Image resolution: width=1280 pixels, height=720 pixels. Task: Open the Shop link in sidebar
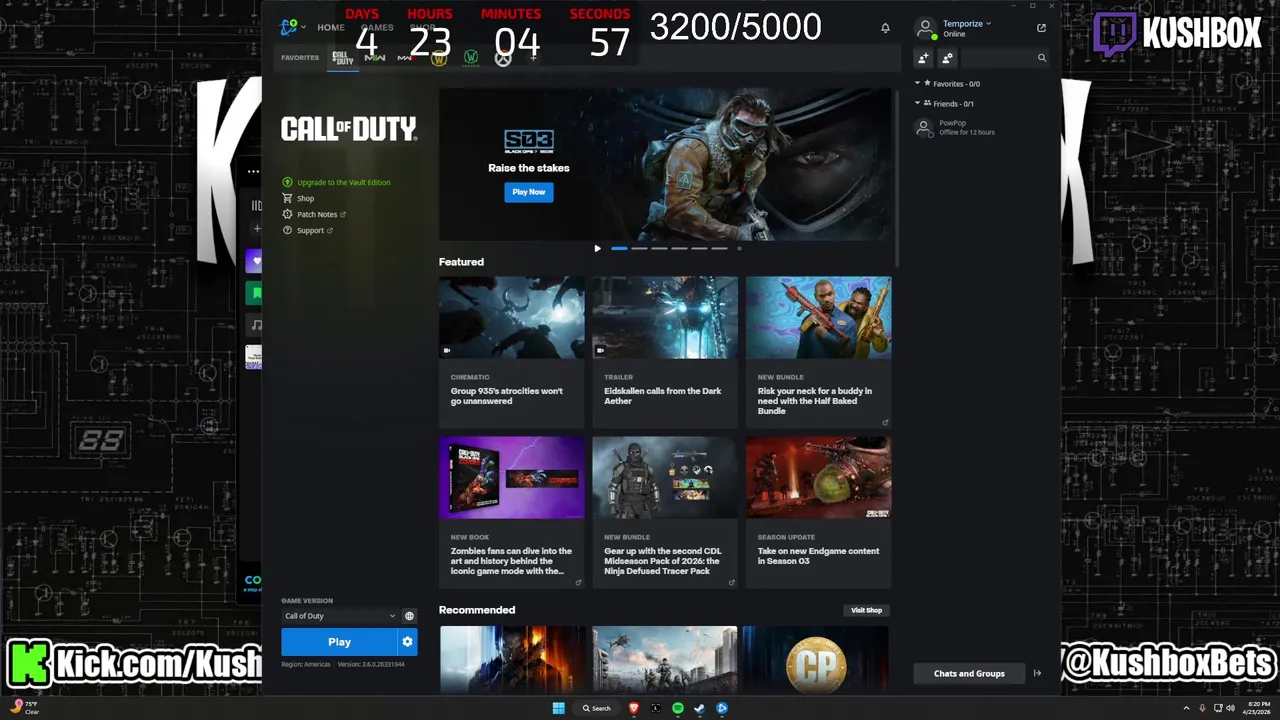point(305,198)
